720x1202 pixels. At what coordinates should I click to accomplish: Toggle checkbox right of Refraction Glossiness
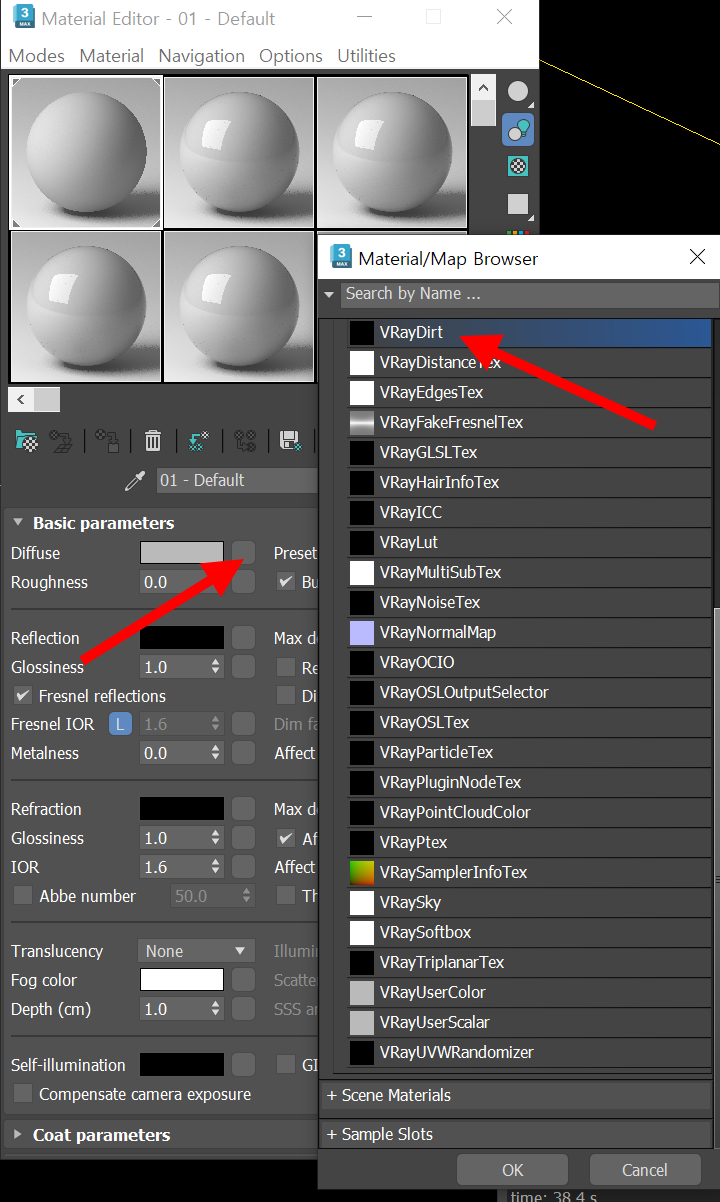[286, 838]
